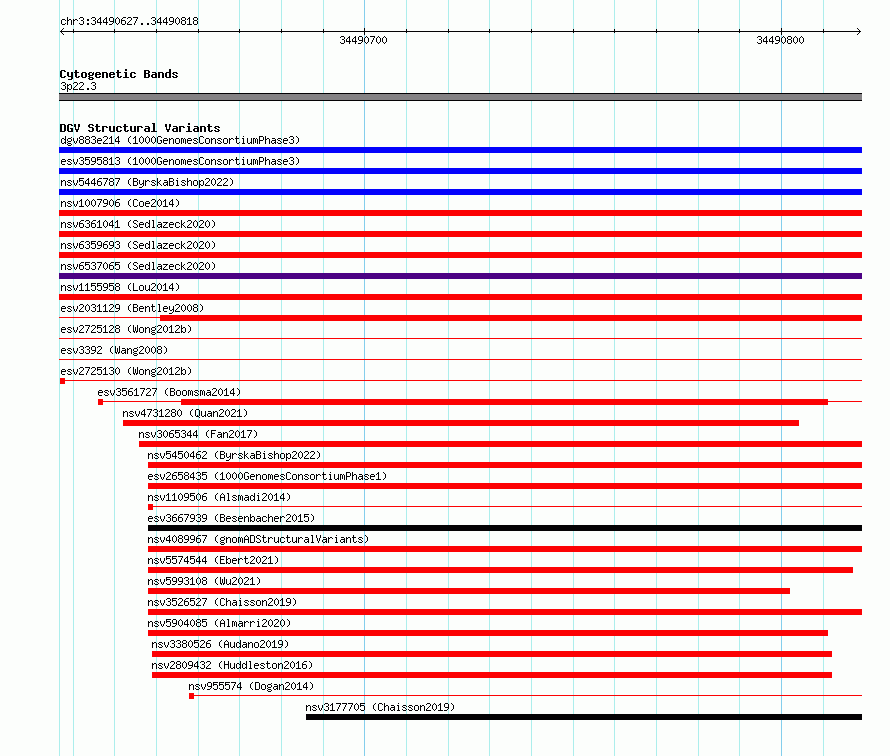Click nsv5904085 (Almarri2020) label
Screen dimensions: 890x756
coord(219,623)
